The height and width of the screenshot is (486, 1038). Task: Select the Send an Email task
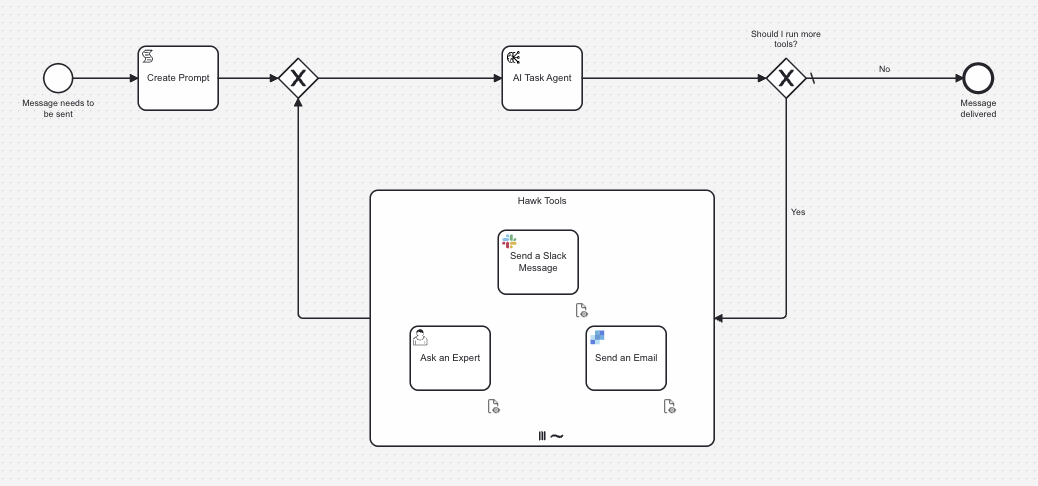(x=626, y=358)
